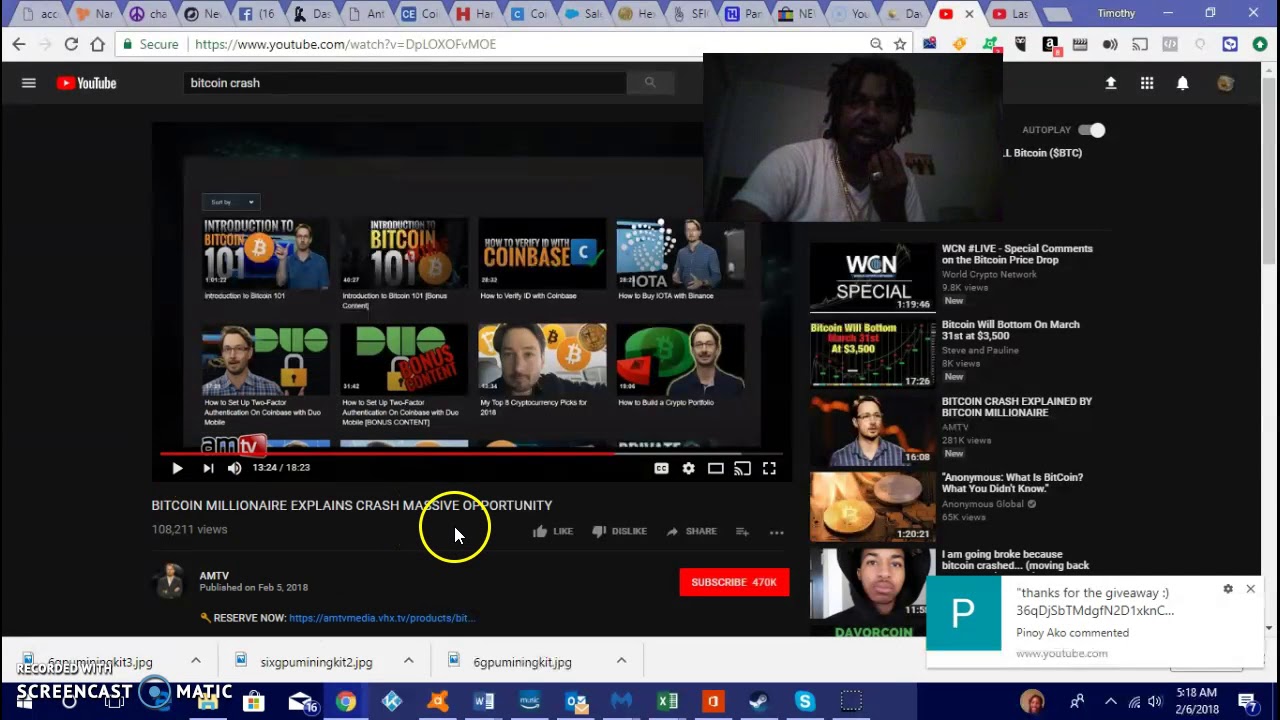Bookmark this page with the star
1280x720 pixels.
pyautogui.click(x=900, y=44)
